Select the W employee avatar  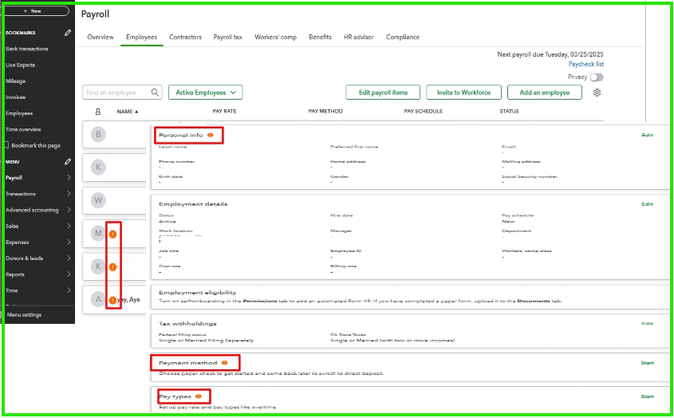[x=98, y=200]
